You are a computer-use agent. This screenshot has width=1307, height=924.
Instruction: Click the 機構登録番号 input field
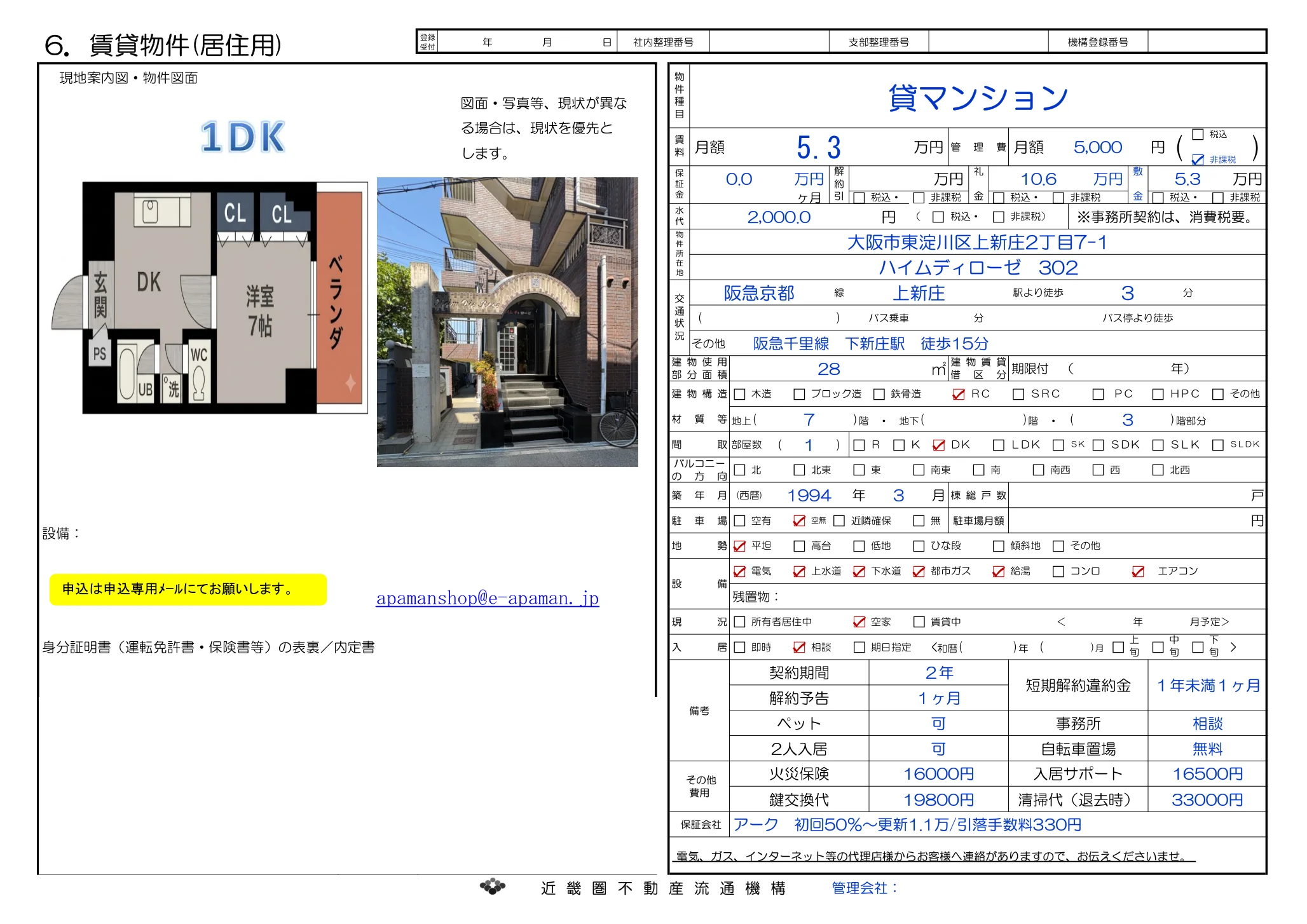tap(1207, 42)
